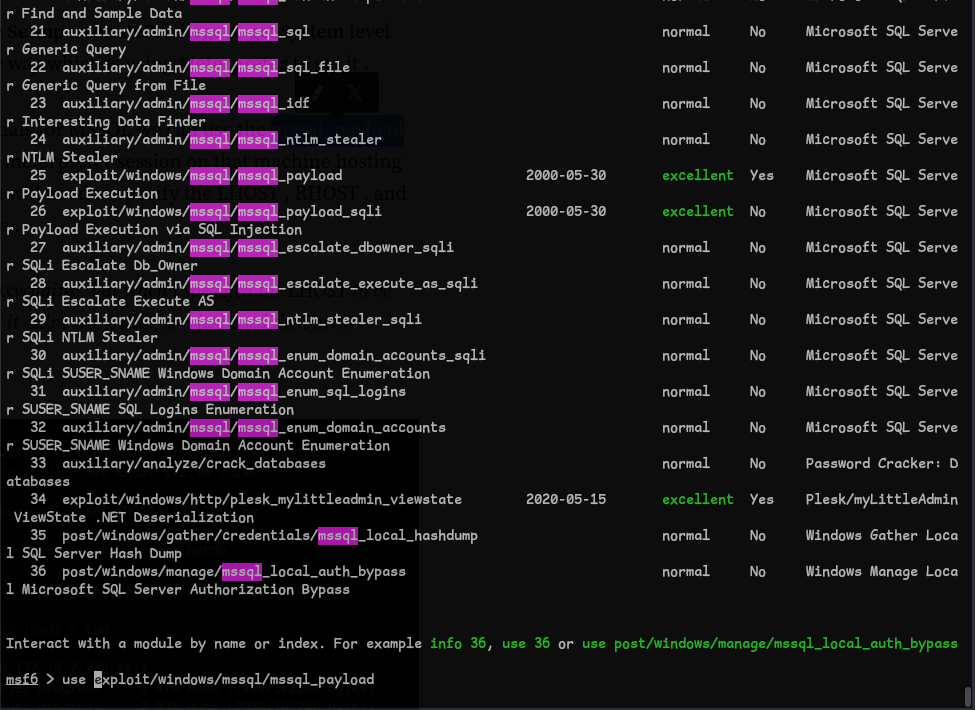Click module 33 auxiliary/analyze/crack_databases path
This screenshot has height=710, width=975.
193,464
